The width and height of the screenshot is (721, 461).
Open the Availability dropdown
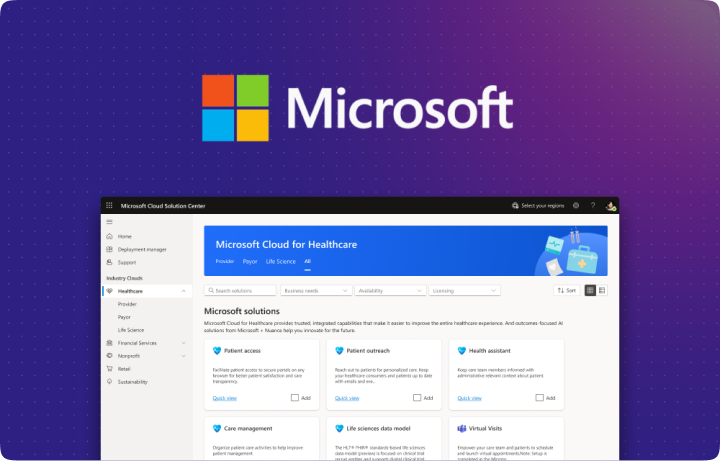[x=390, y=290]
